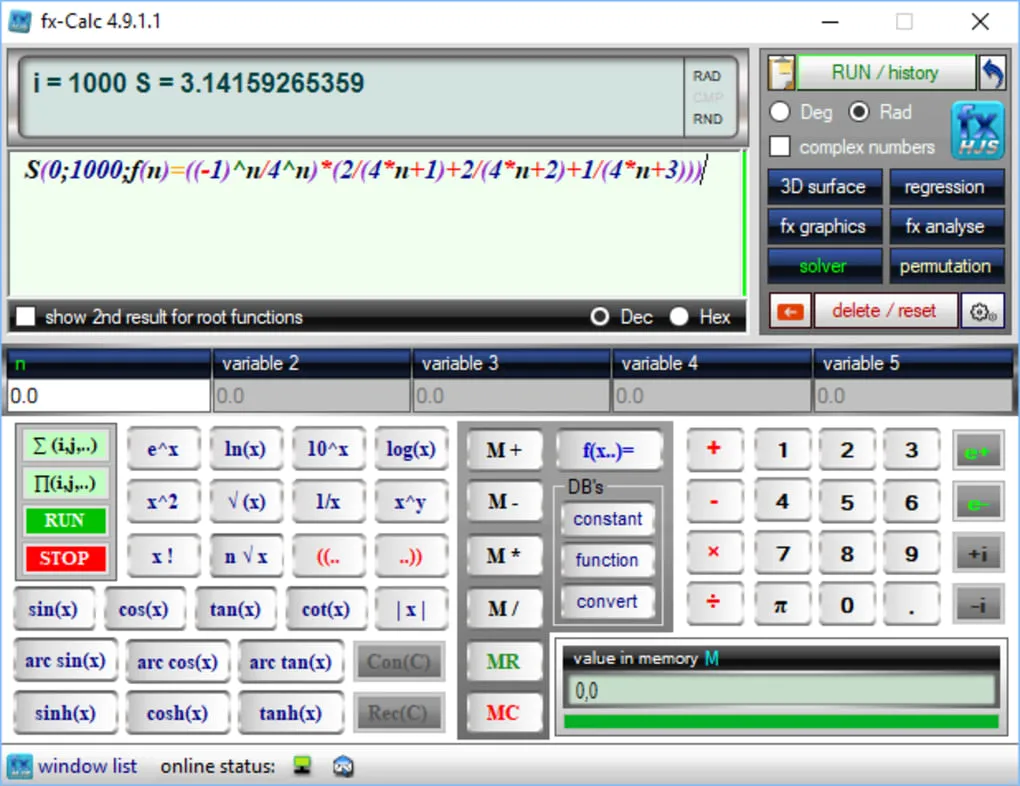Click the fx HJS logo icon
1020x786 pixels.
tap(977, 130)
